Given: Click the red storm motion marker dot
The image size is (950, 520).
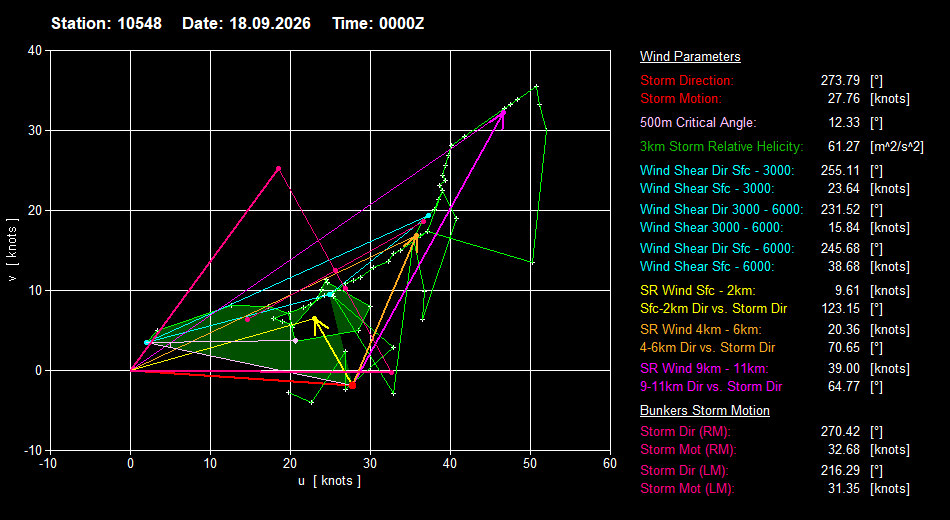Looking at the screenshot, I should point(352,385).
